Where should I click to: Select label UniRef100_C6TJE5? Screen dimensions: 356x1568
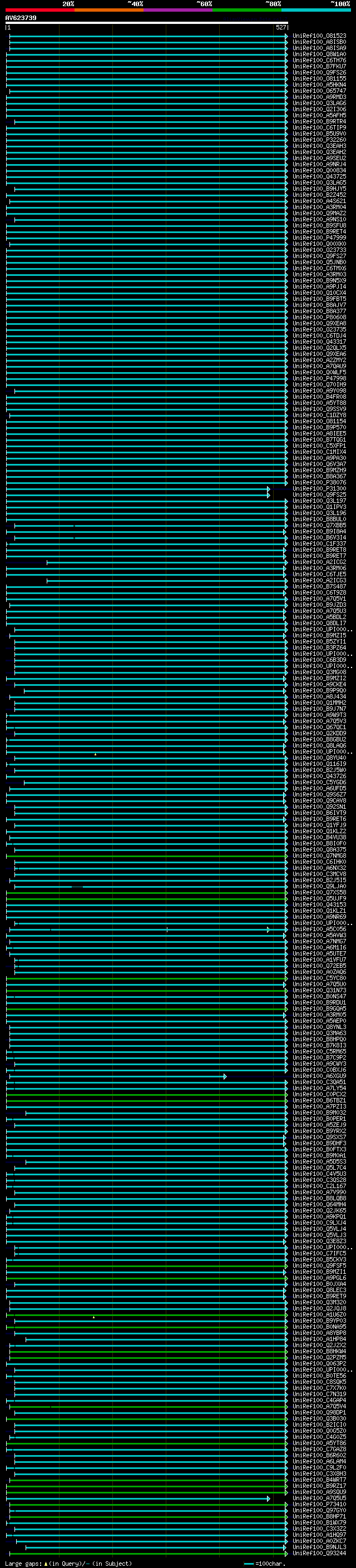[x=319, y=575]
